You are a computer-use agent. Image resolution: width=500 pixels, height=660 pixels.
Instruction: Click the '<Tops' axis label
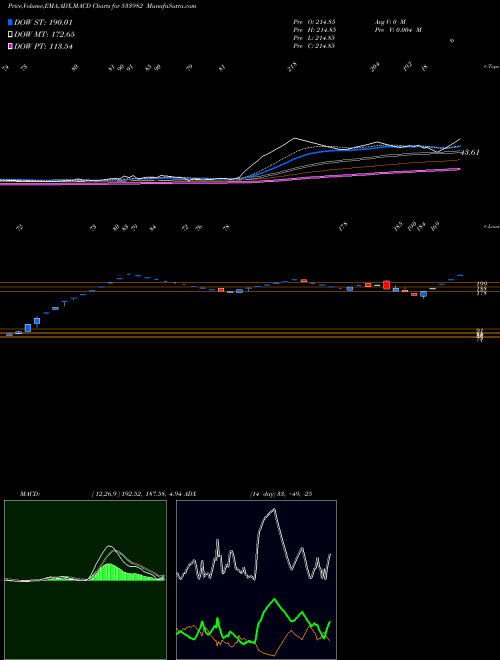[x=492, y=67]
